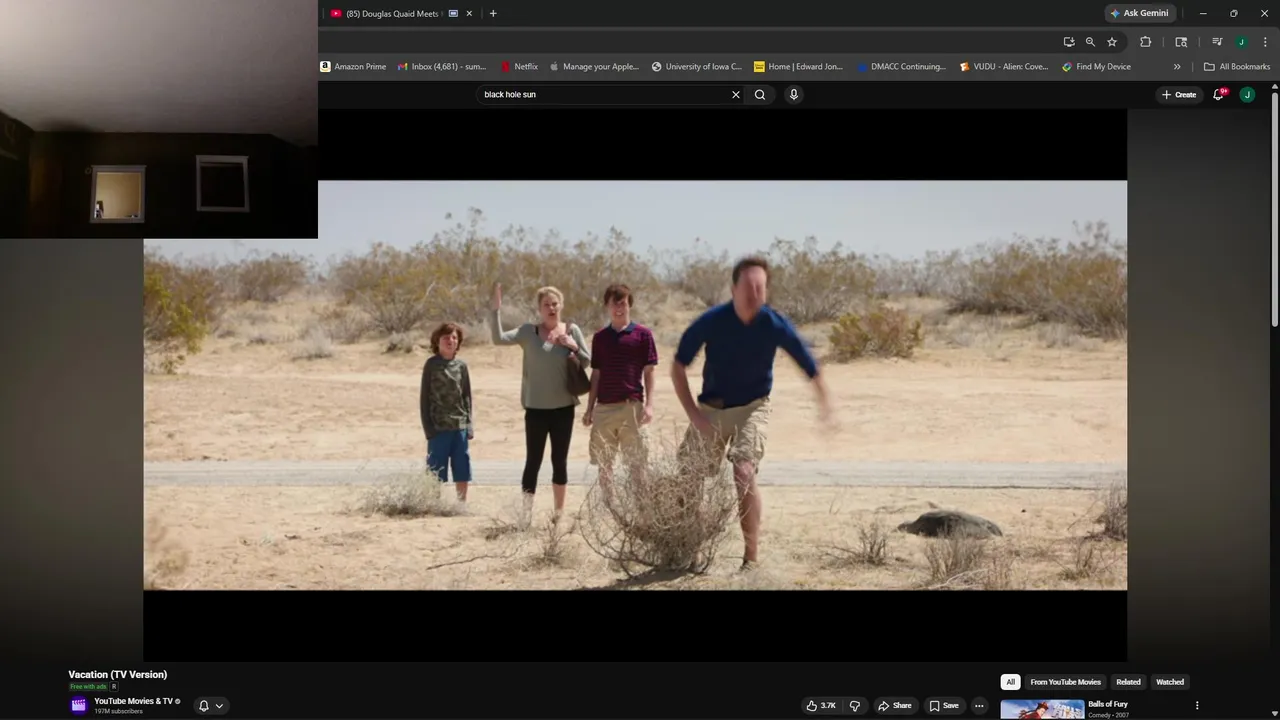This screenshot has width=1280, height=720.
Task: Click the Vacation (TV Version) title
Action: coord(118,674)
